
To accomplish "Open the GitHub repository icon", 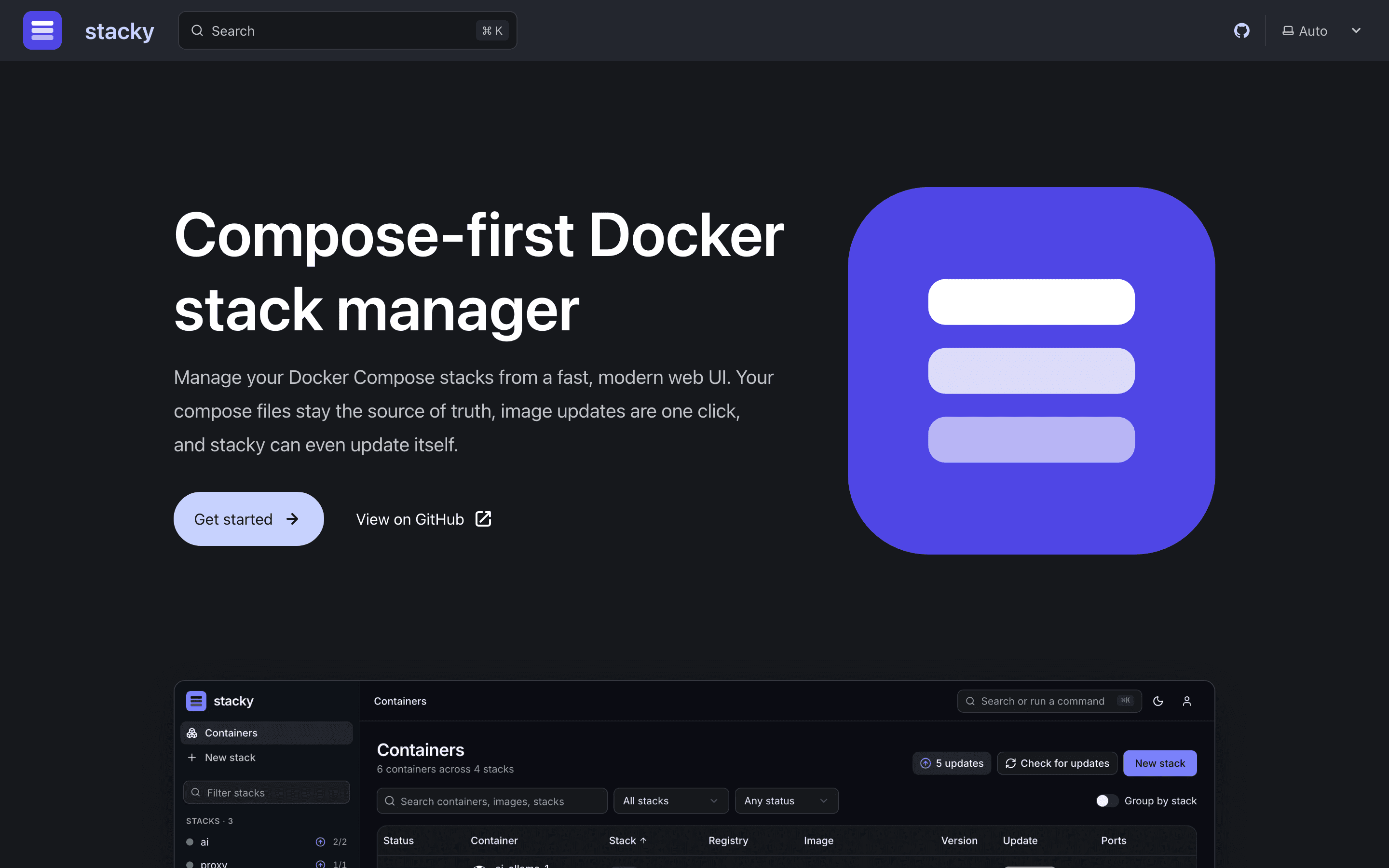I will pos(1241,30).
